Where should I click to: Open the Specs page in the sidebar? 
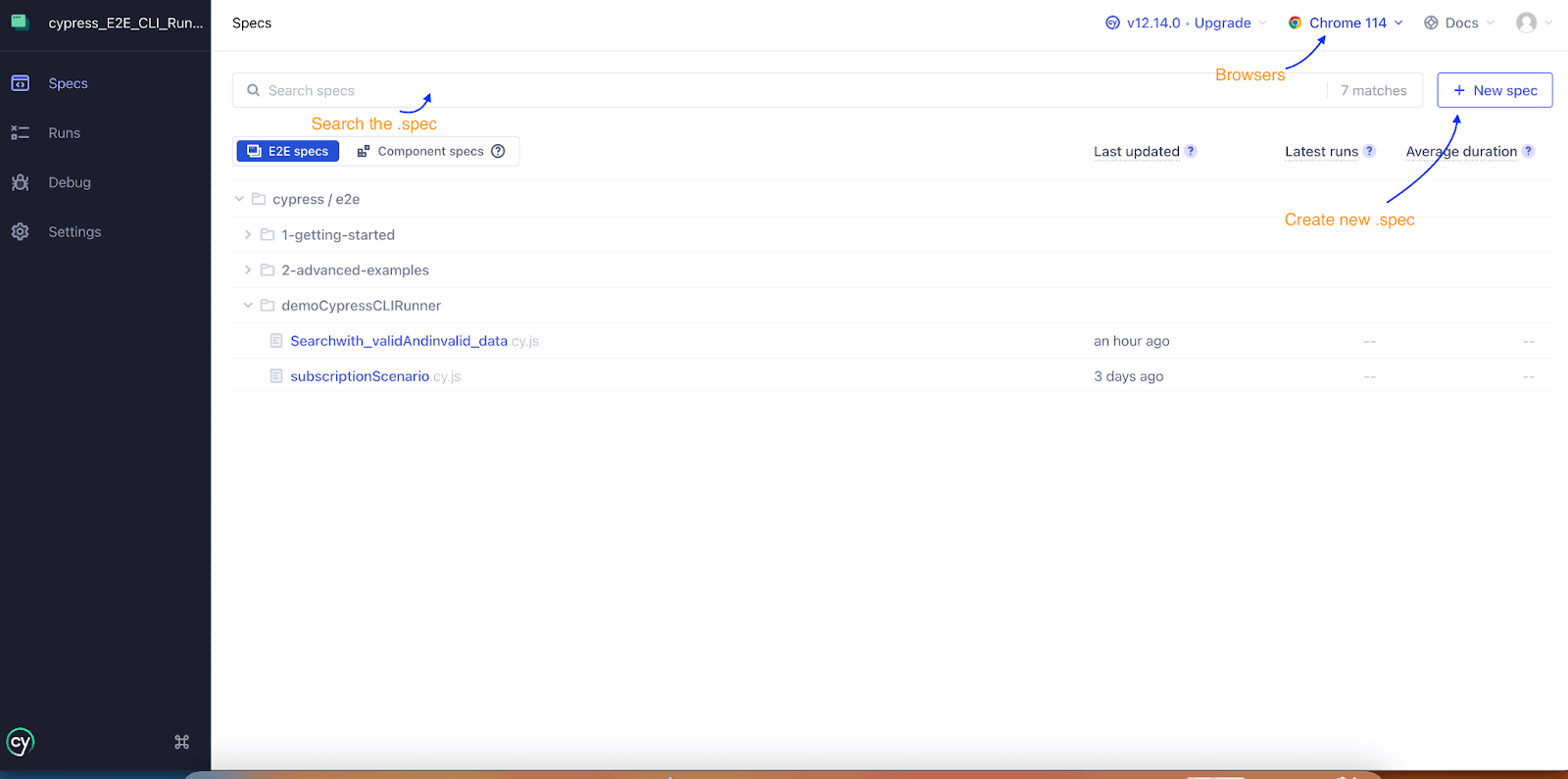click(68, 83)
